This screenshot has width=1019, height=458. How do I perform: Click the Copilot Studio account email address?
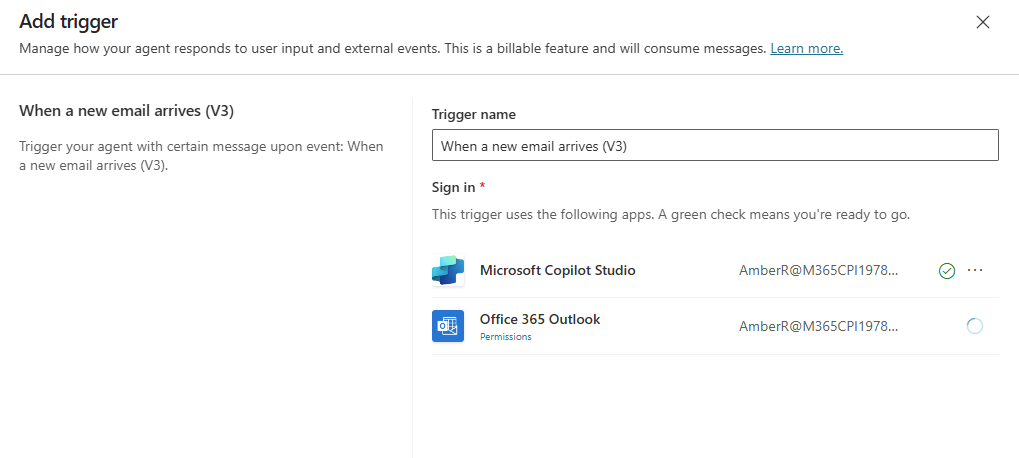[x=818, y=271]
